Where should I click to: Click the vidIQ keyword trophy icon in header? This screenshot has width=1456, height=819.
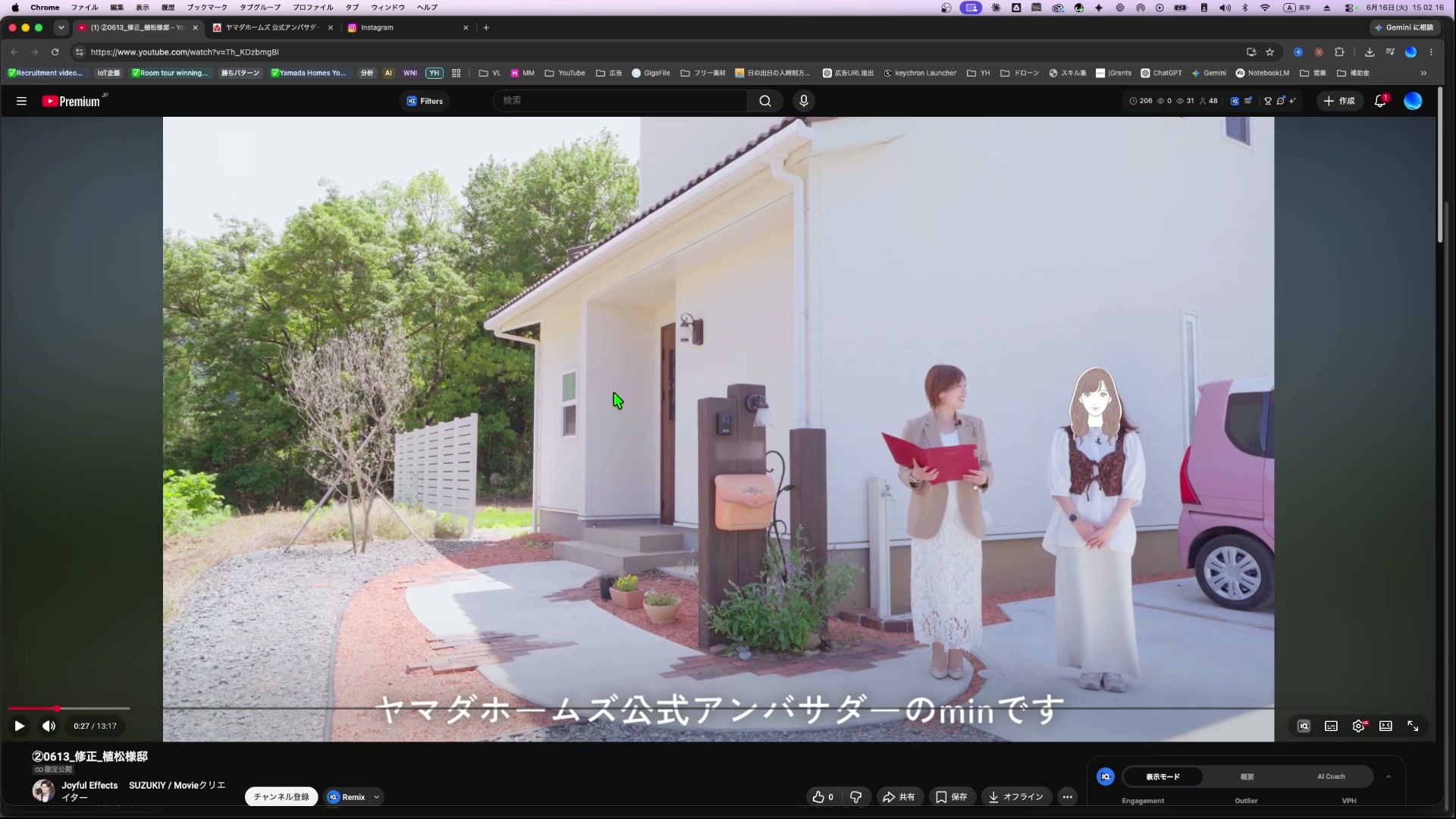click(x=1268, y=101)
